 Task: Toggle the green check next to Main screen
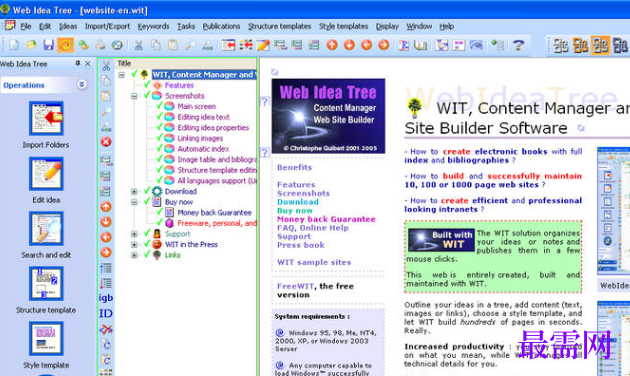pyautogui.click(x=160, y=106)
